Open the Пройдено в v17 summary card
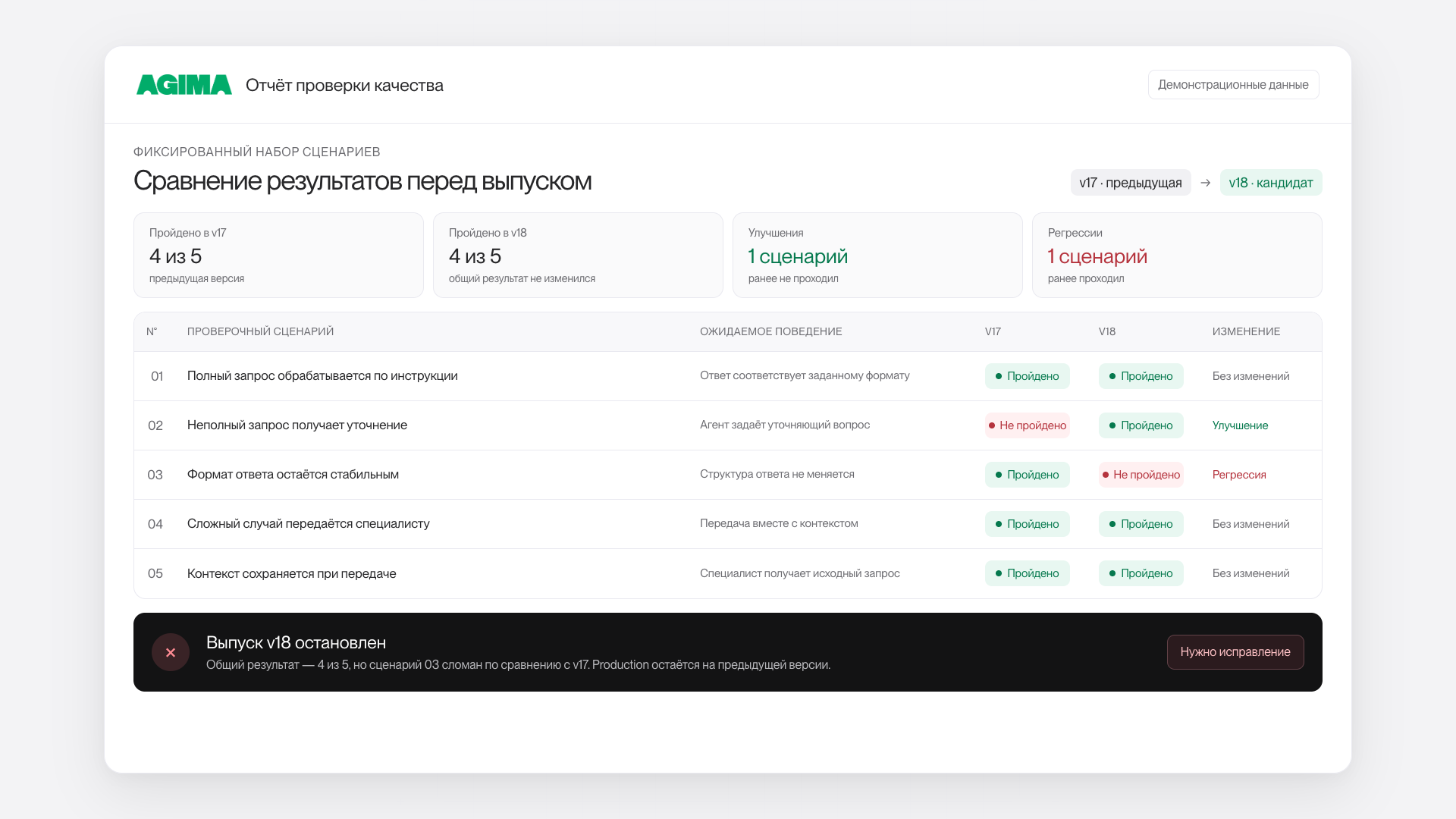Image resolution: width=1456 pixels, height=819 pixels. 278,255
